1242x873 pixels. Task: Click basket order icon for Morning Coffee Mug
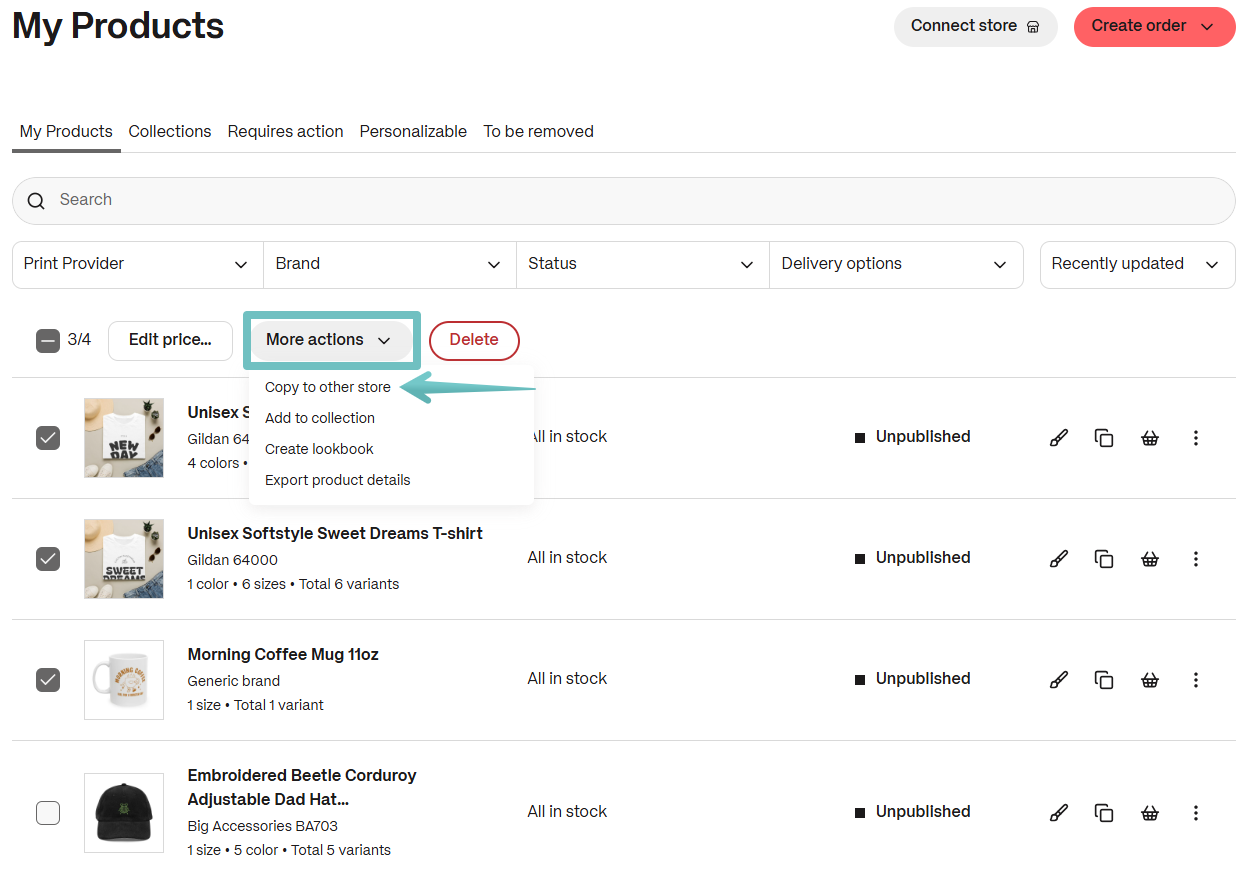(1150, 680)
